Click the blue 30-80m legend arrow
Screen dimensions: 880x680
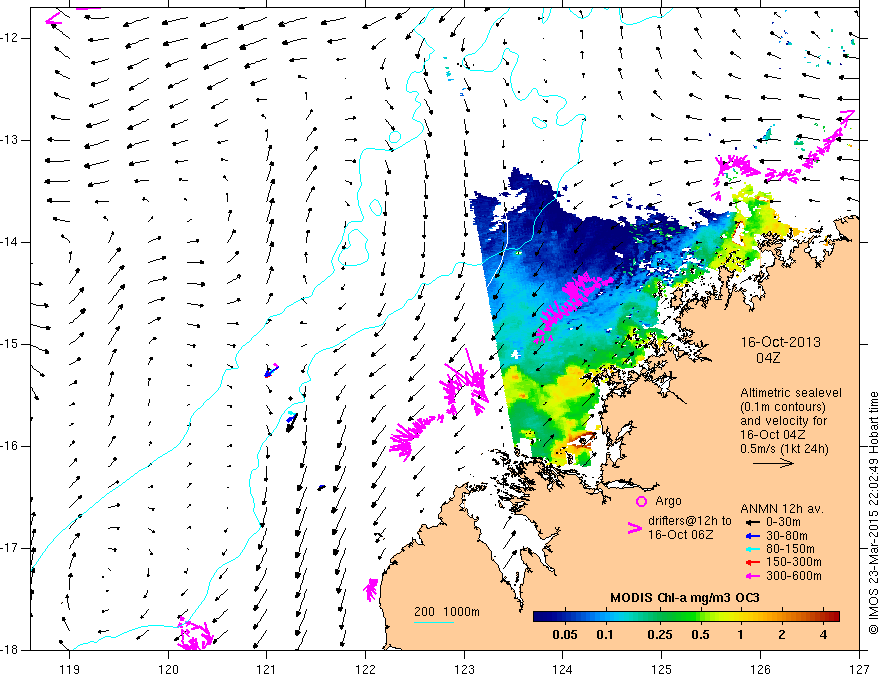tap(752, 536)
